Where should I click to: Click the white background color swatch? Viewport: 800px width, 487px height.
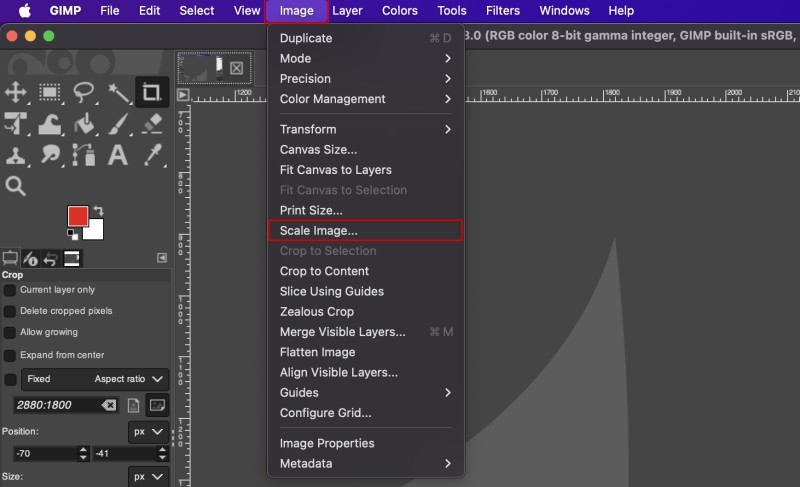[96, 230]
